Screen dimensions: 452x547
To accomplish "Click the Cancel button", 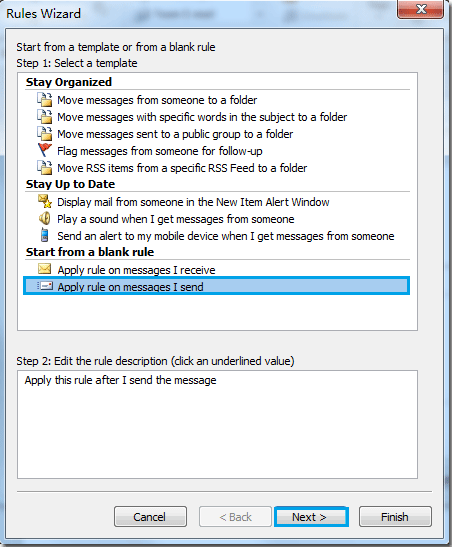I will click(150, 517).
